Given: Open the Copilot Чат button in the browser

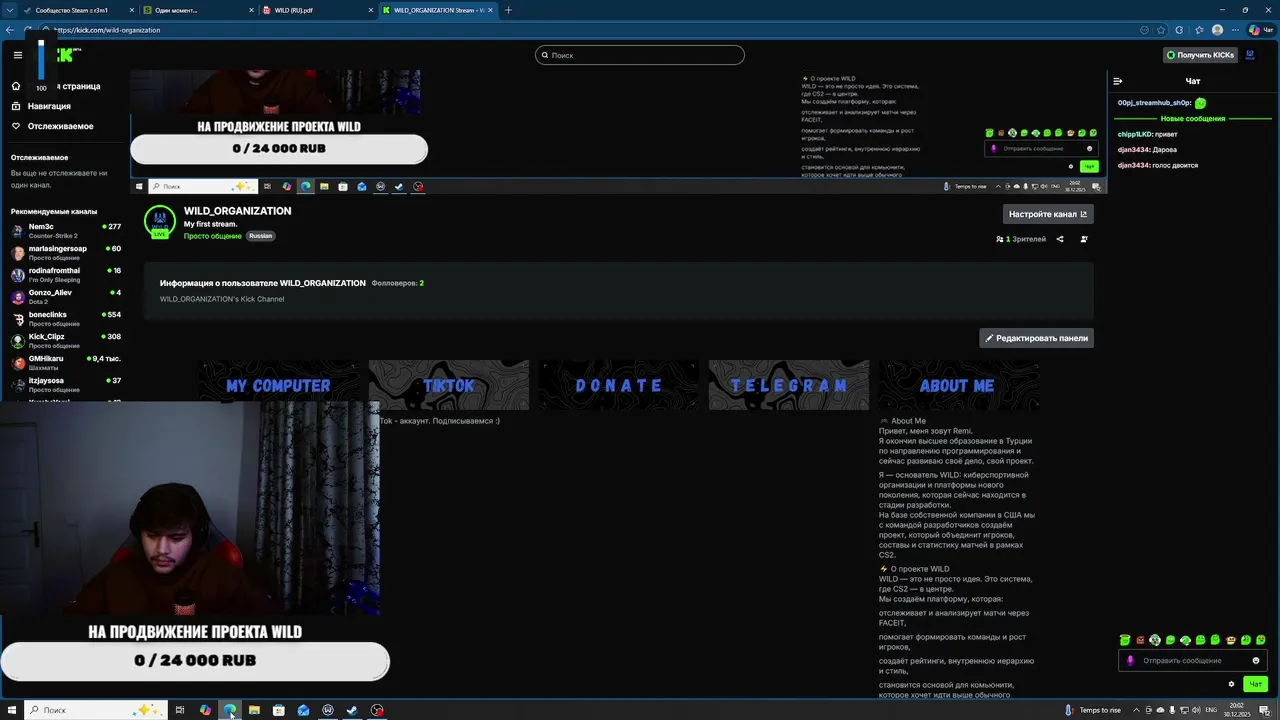Looking at the screenshot, I should point(1261,30).
